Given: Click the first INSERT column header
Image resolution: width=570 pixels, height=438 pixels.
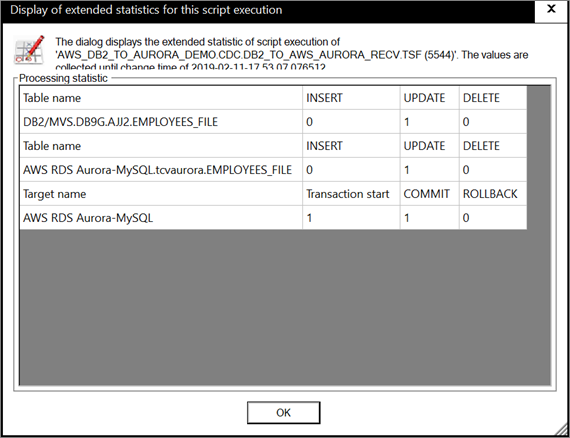Looking at the screenshot, I should tap(351, 98).
